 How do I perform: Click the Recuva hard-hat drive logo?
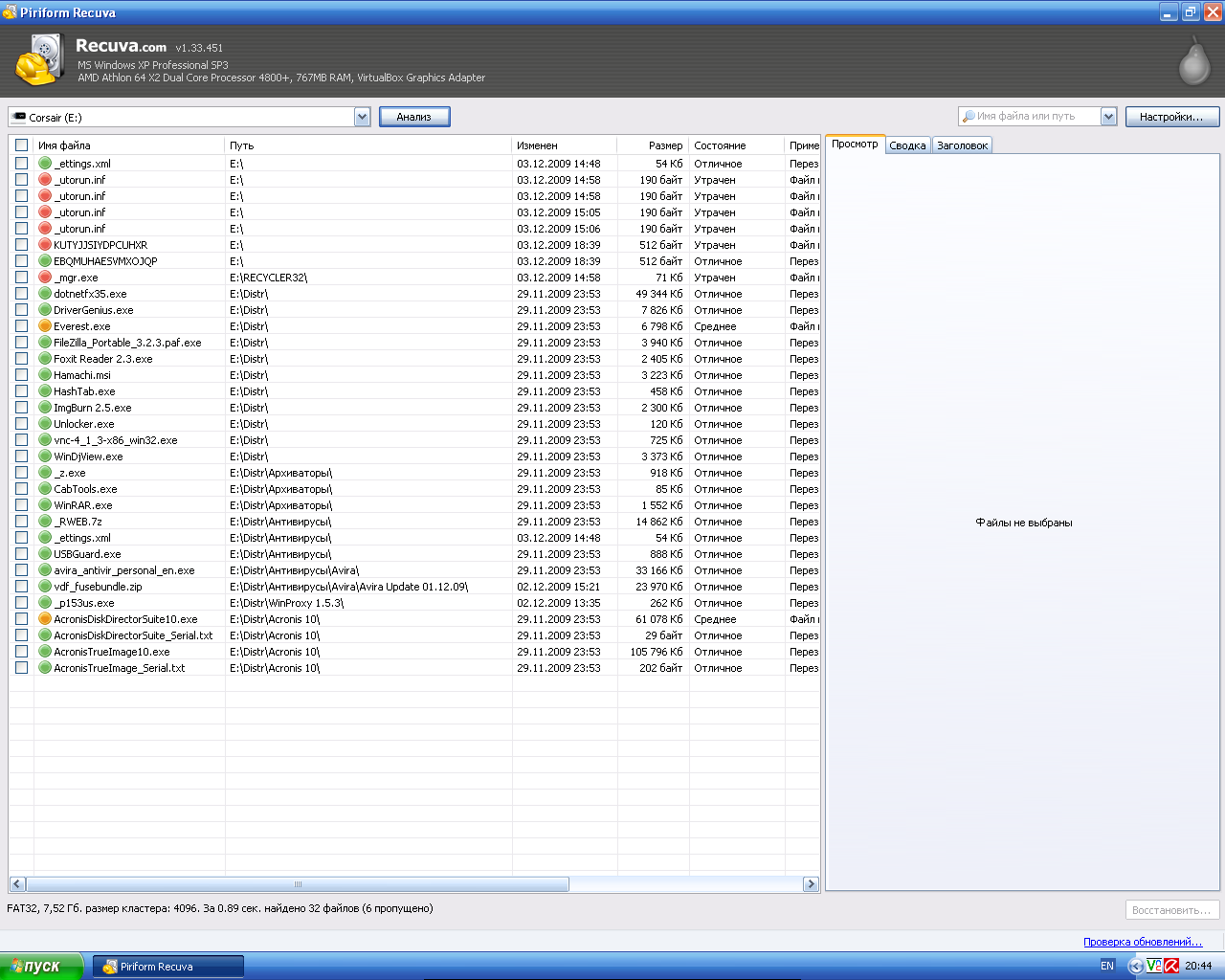[x=39, y=60]
